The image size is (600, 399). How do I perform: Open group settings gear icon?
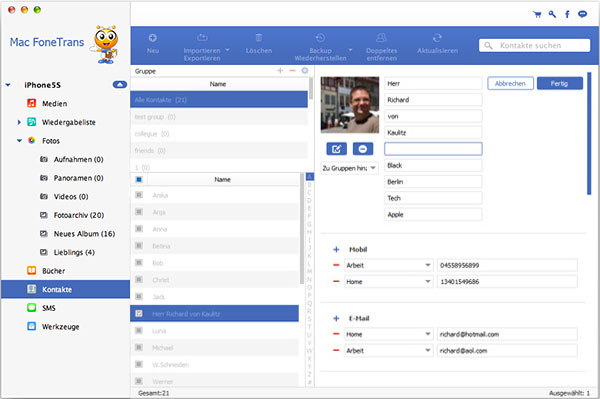[x=305, y=70]
